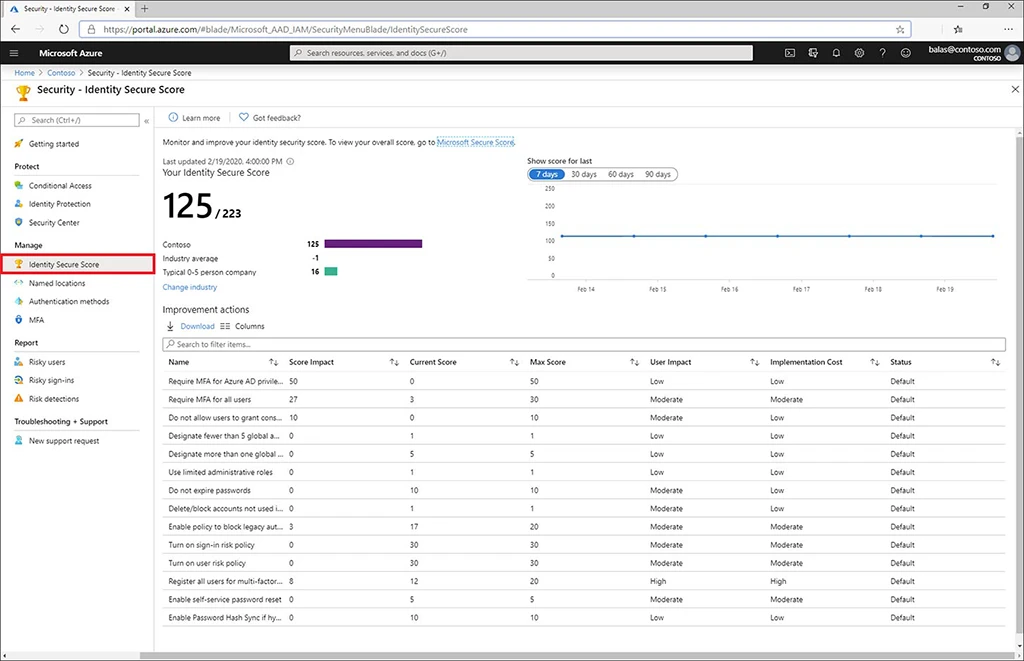Show score for last 30 days
The height and width of the screenshot is (661, 1024).
(584, 174)
